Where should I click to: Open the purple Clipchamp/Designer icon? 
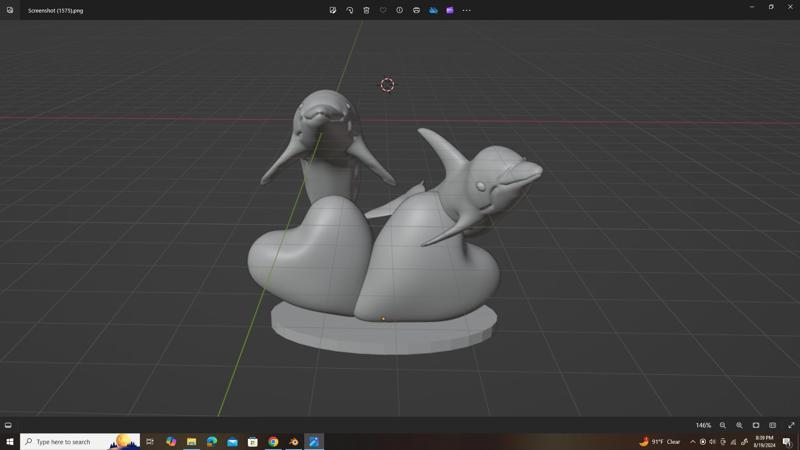coord(449,10)
